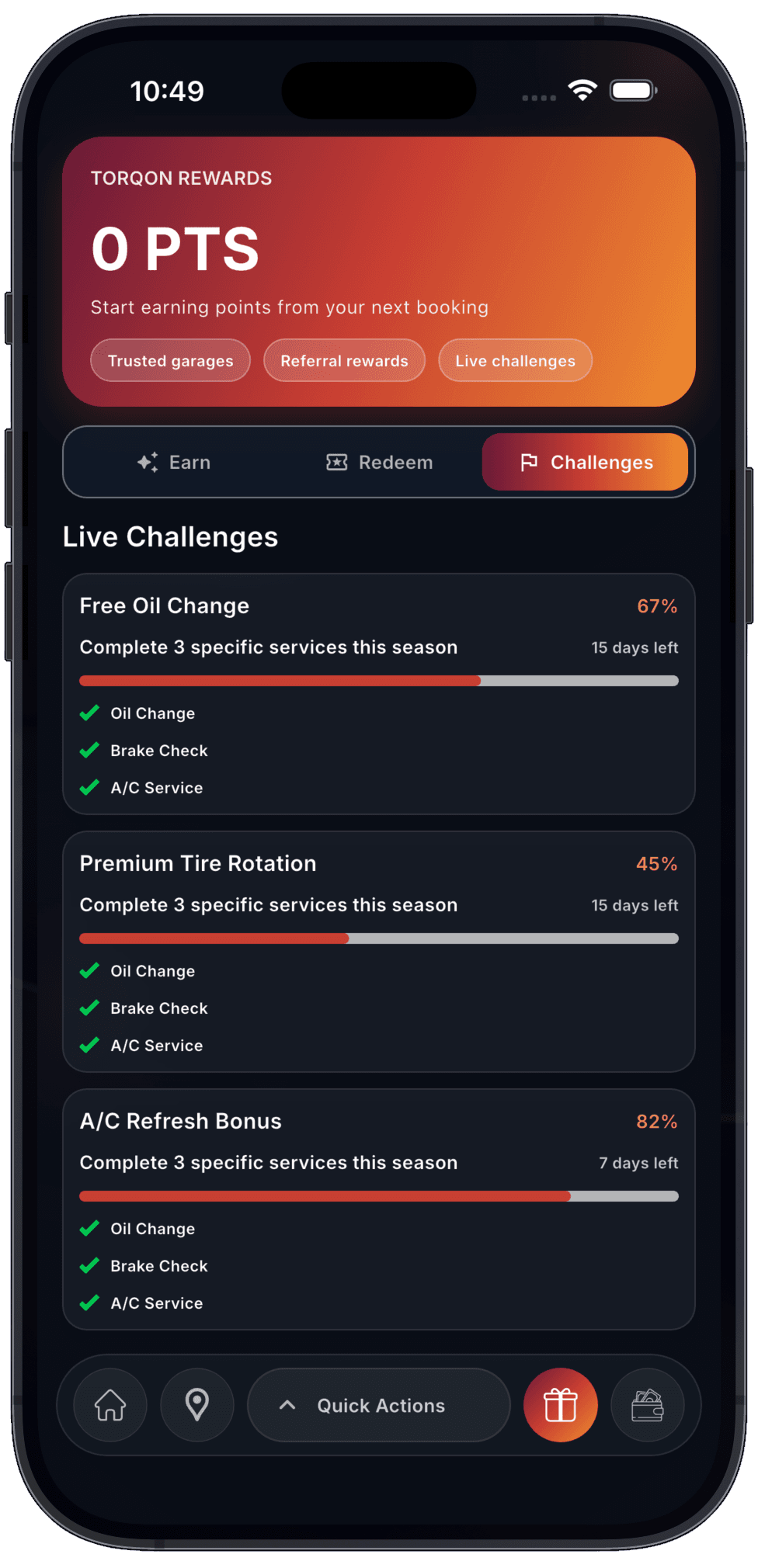Select the location pin icon

[x=196, y=1405]
